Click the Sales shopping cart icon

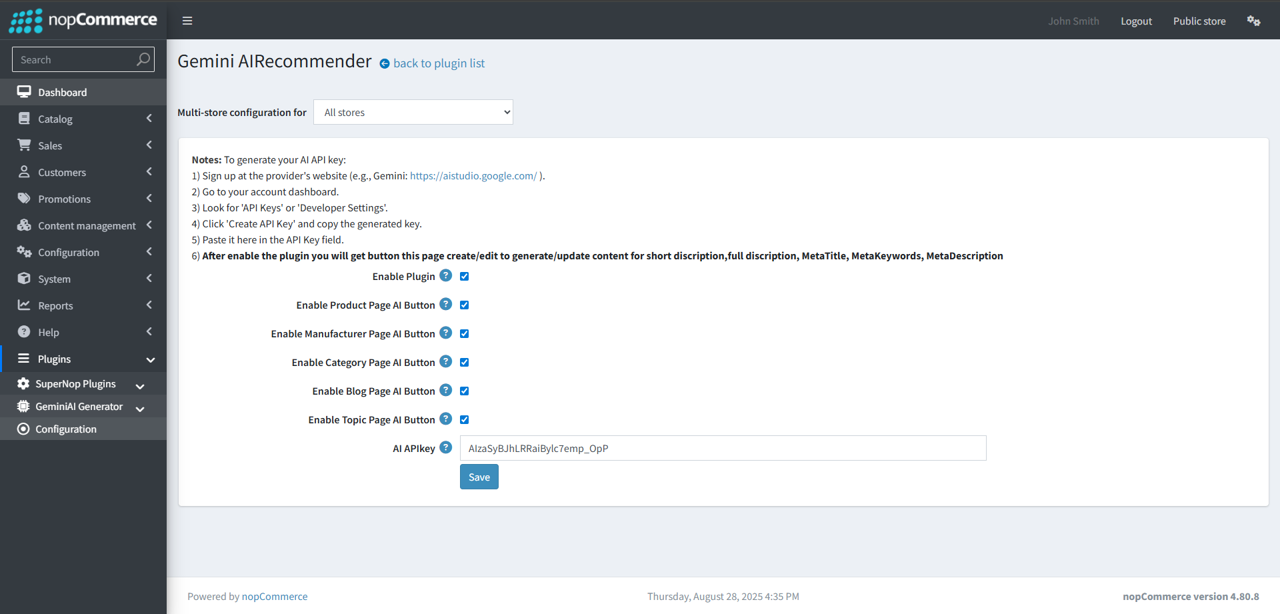pyautogui.click(x=24, y=145)
